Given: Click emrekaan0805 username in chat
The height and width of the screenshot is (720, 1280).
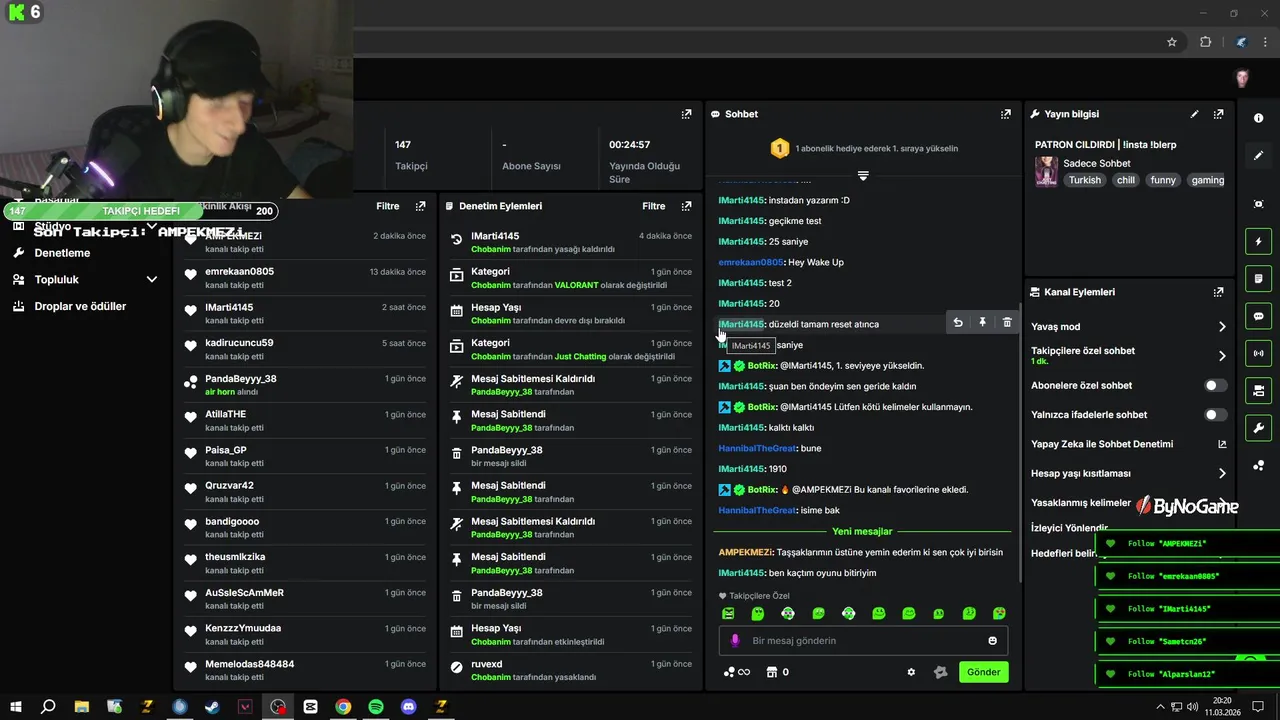Looking at the screenshot, I should (751, 262).
